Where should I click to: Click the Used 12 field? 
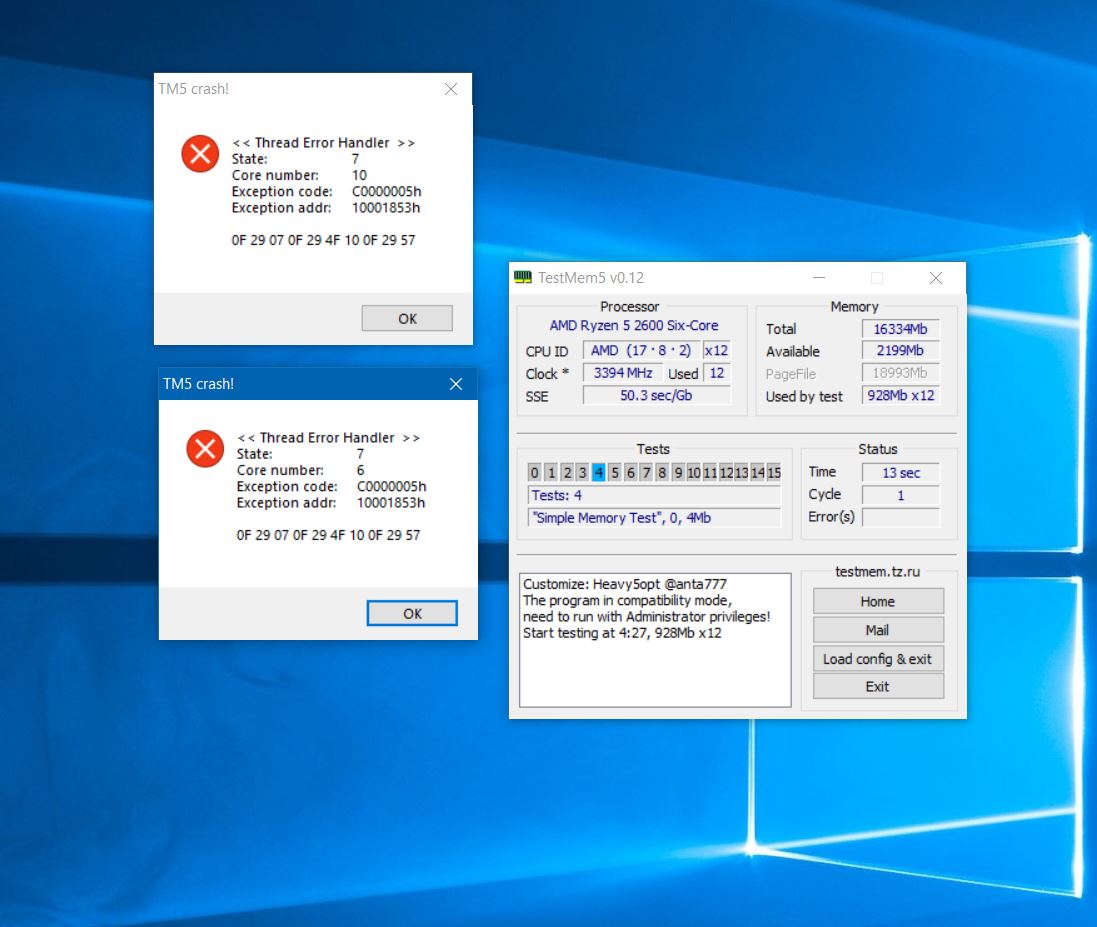[x=717, y=373]
